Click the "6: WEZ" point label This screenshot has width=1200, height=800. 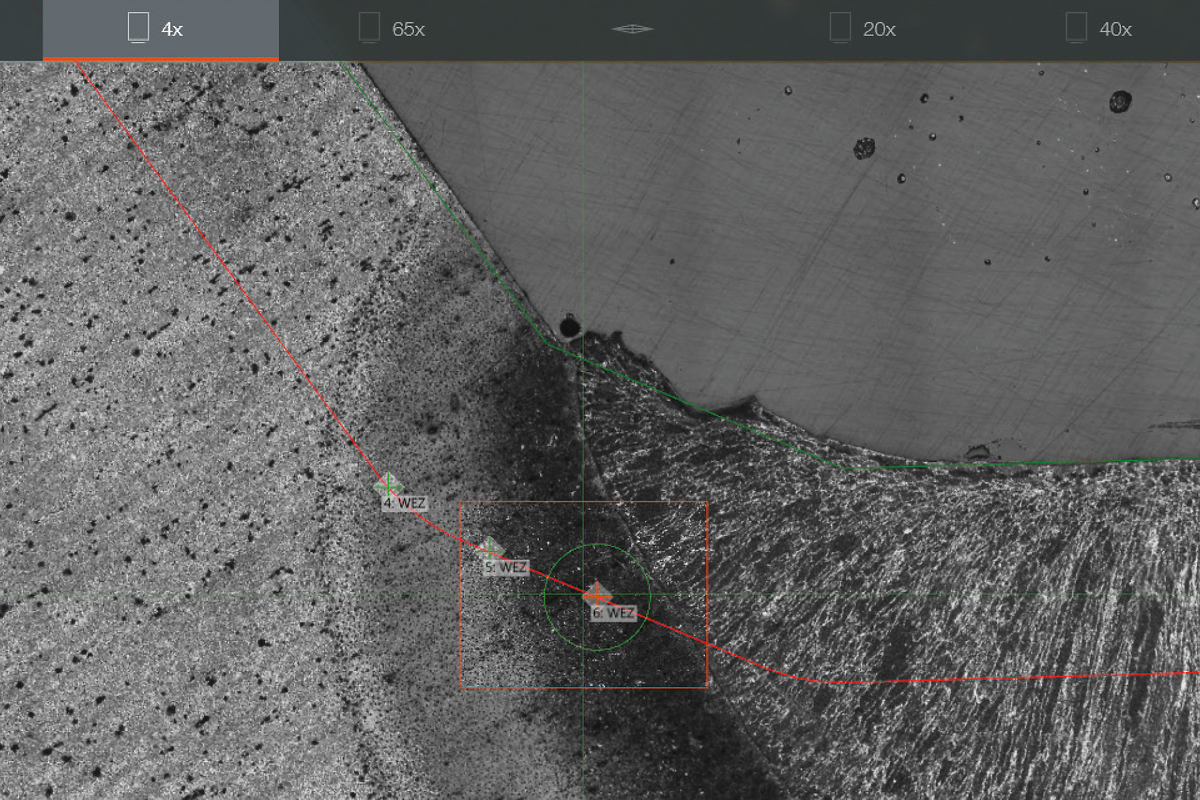613,613
